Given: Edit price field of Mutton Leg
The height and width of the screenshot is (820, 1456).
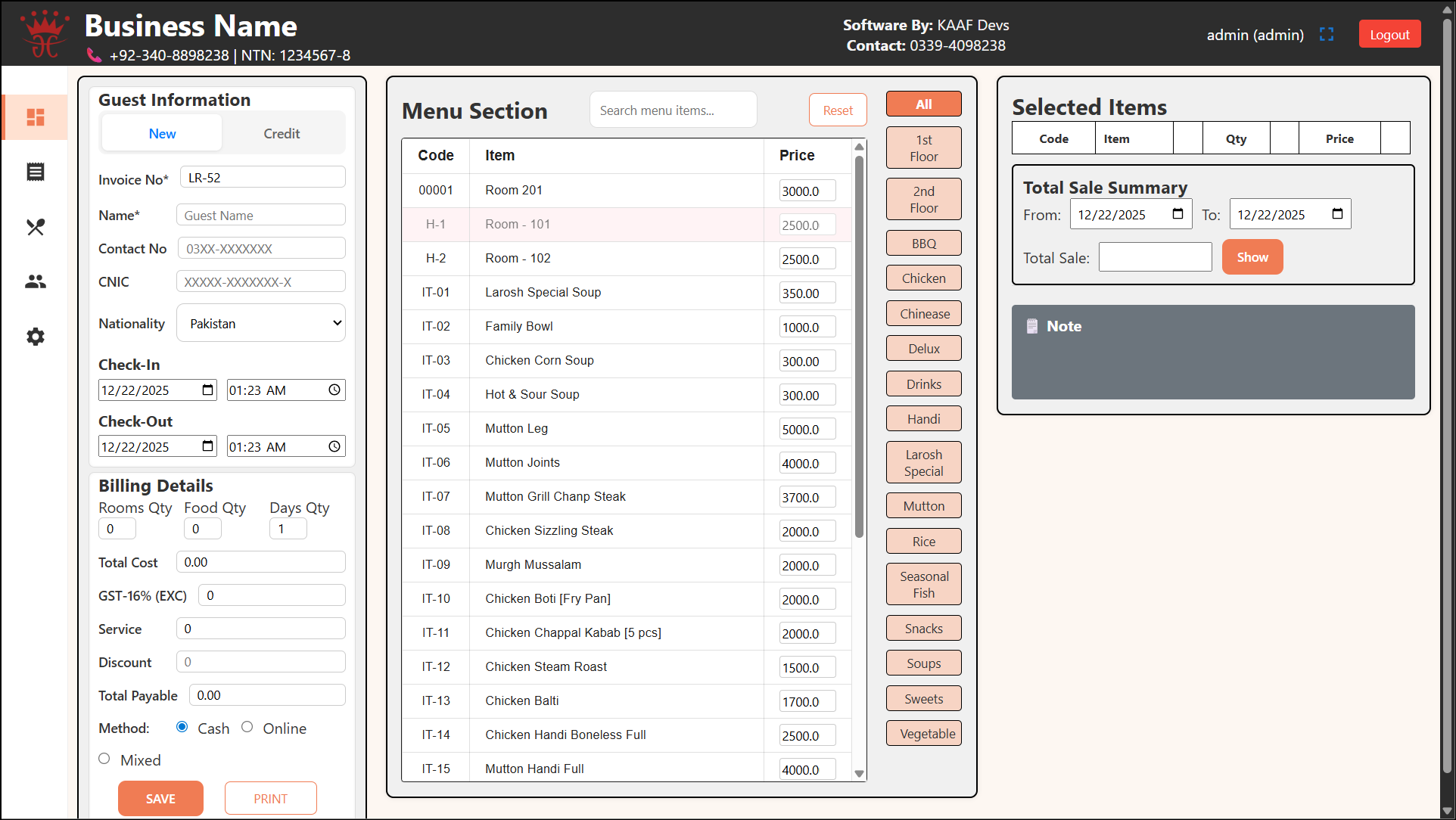Looking at the screenshot, I should 807,429.
